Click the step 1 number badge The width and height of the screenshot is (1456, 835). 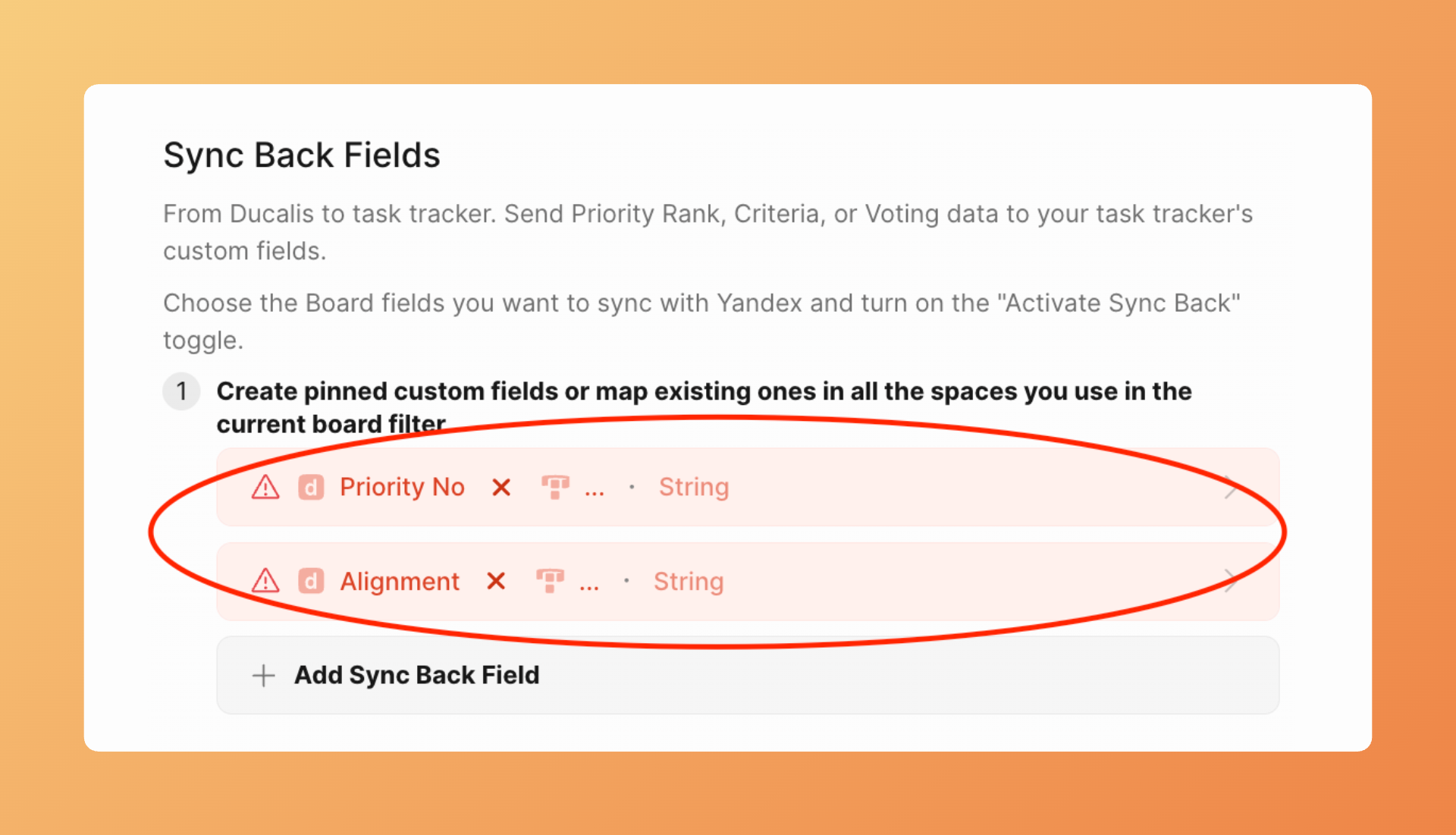coord(181,391)
